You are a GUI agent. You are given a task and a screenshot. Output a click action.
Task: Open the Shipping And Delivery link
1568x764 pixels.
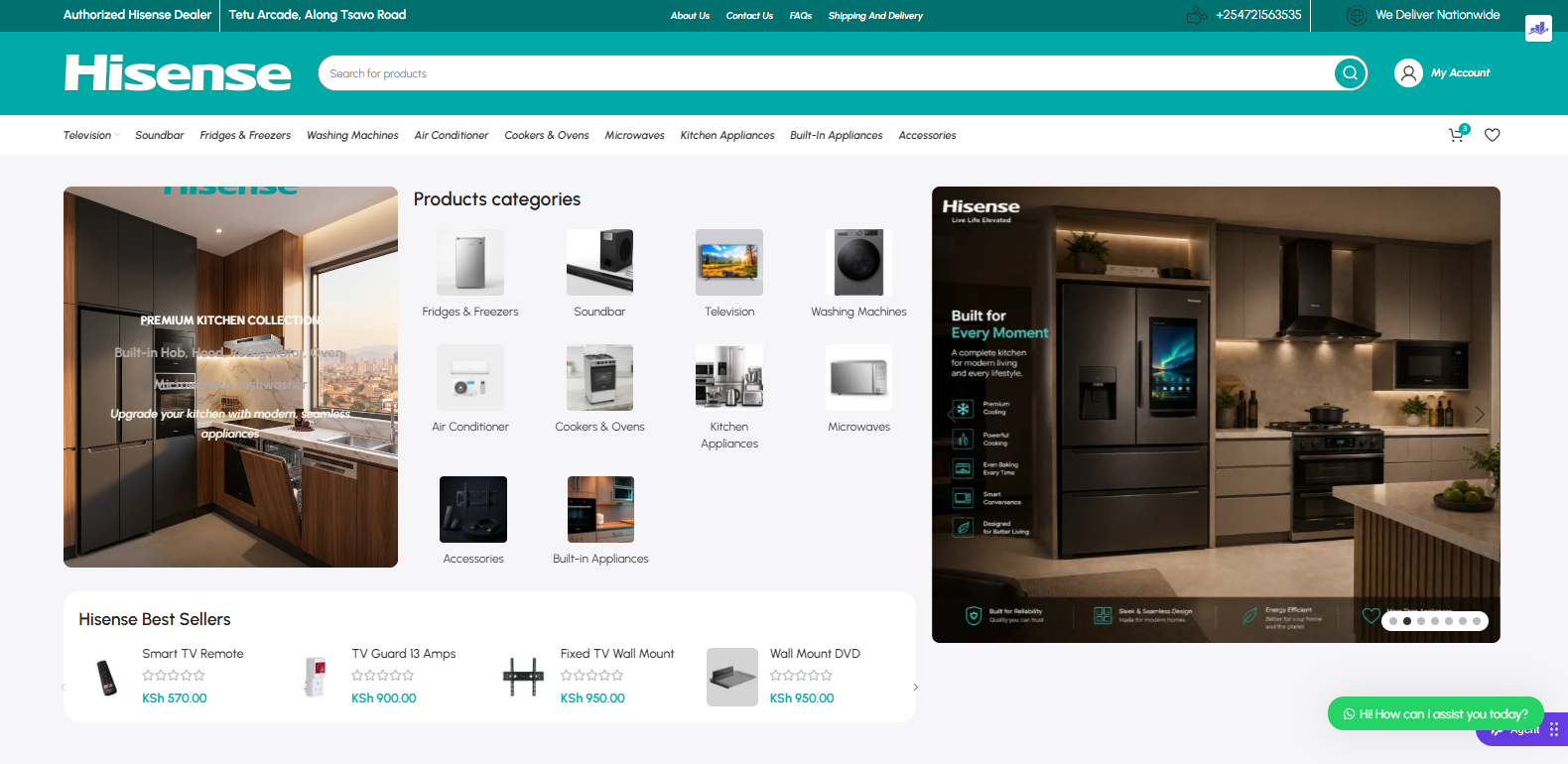(875, 16)
